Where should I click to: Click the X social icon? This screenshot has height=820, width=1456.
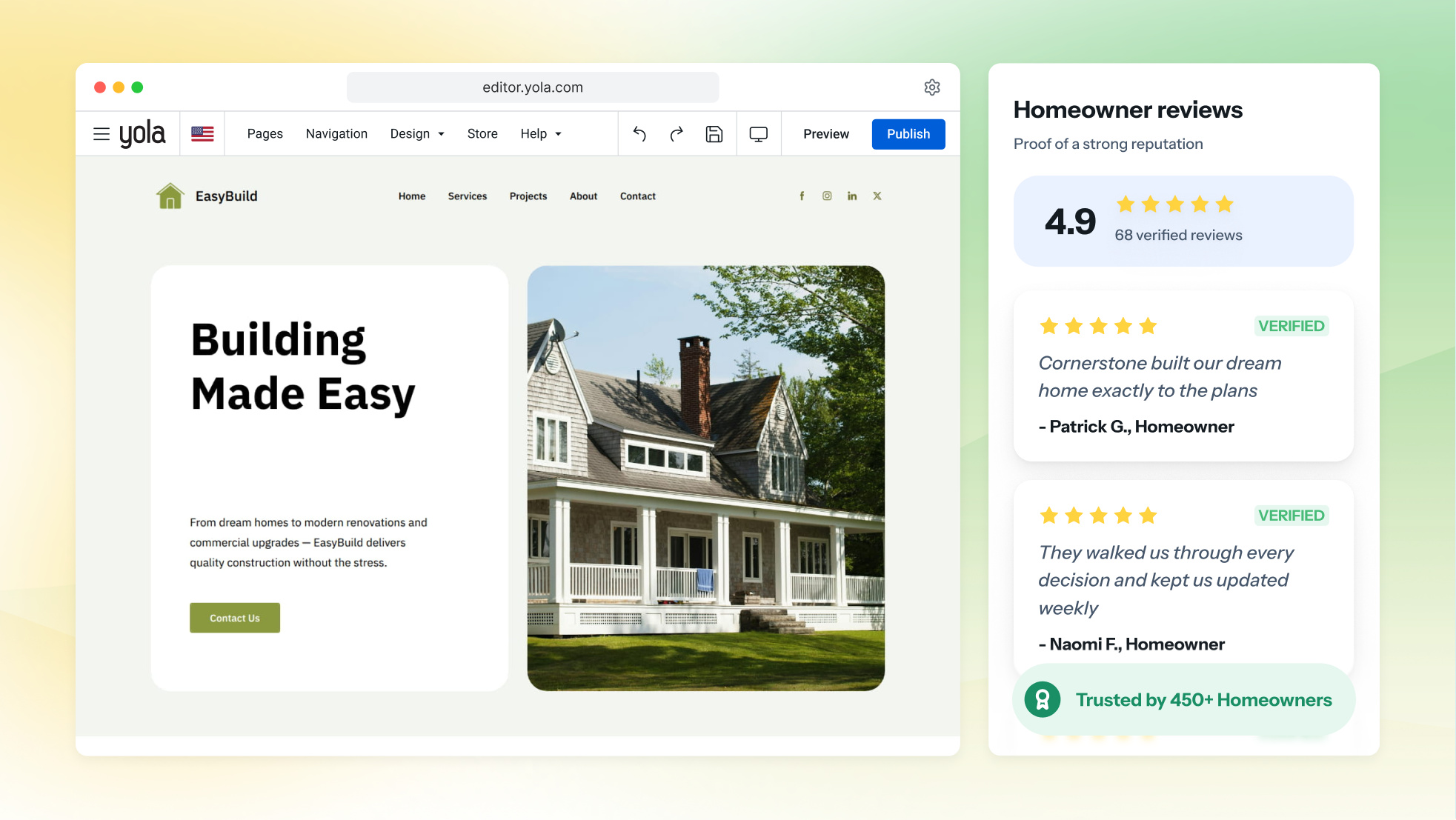point(877,196)
